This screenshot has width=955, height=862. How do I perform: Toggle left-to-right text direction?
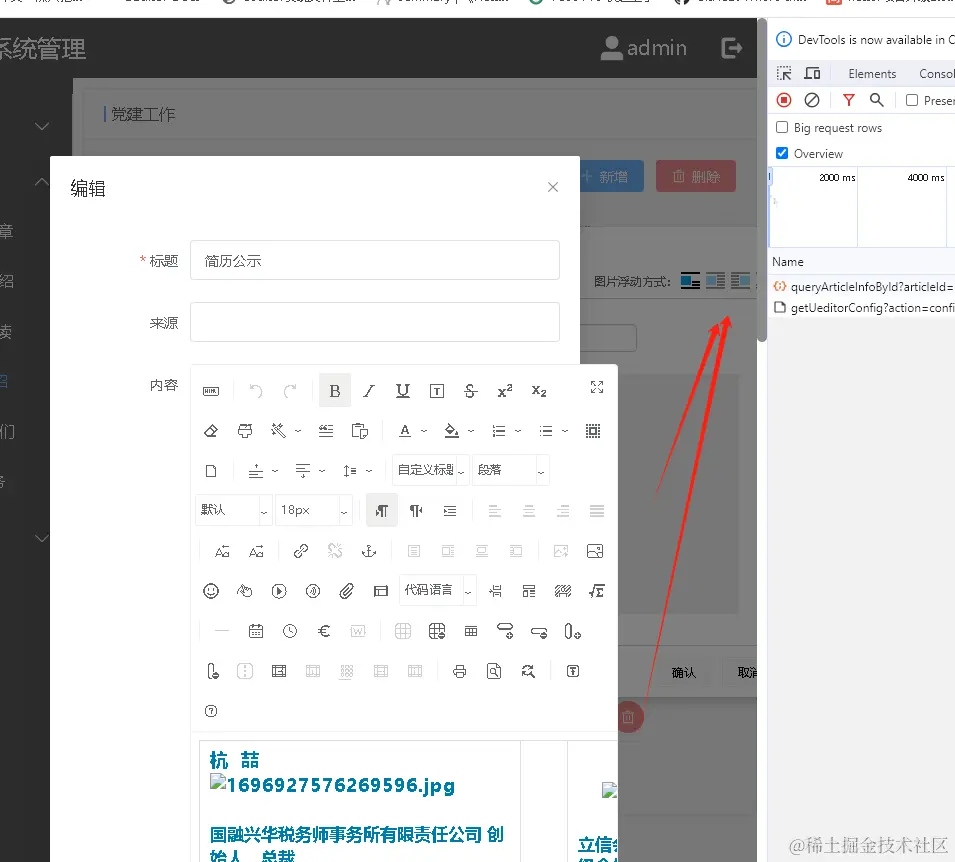[x=382, y=510]
